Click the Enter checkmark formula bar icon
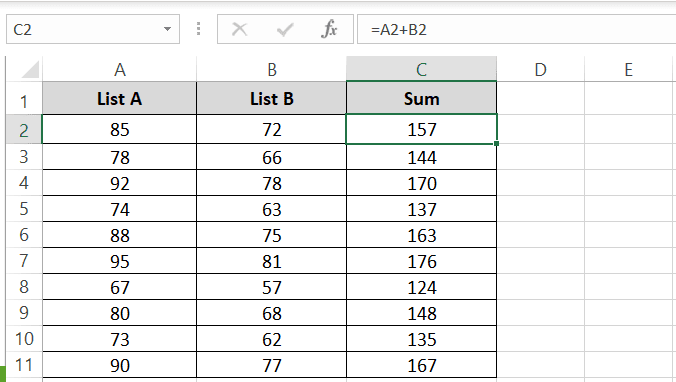The height and width of the screenshot is (382, 676). coord(285,29)
